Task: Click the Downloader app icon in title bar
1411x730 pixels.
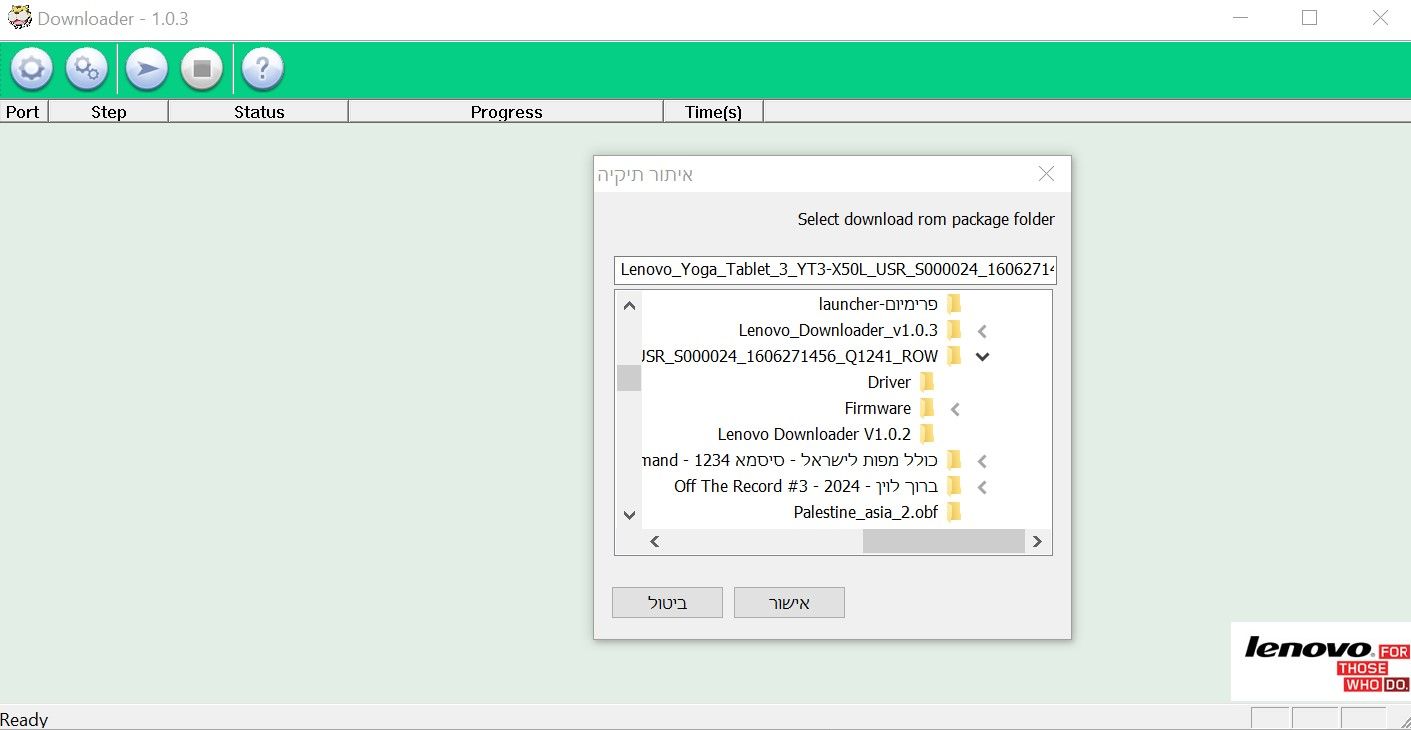Action: coord(19,18)
